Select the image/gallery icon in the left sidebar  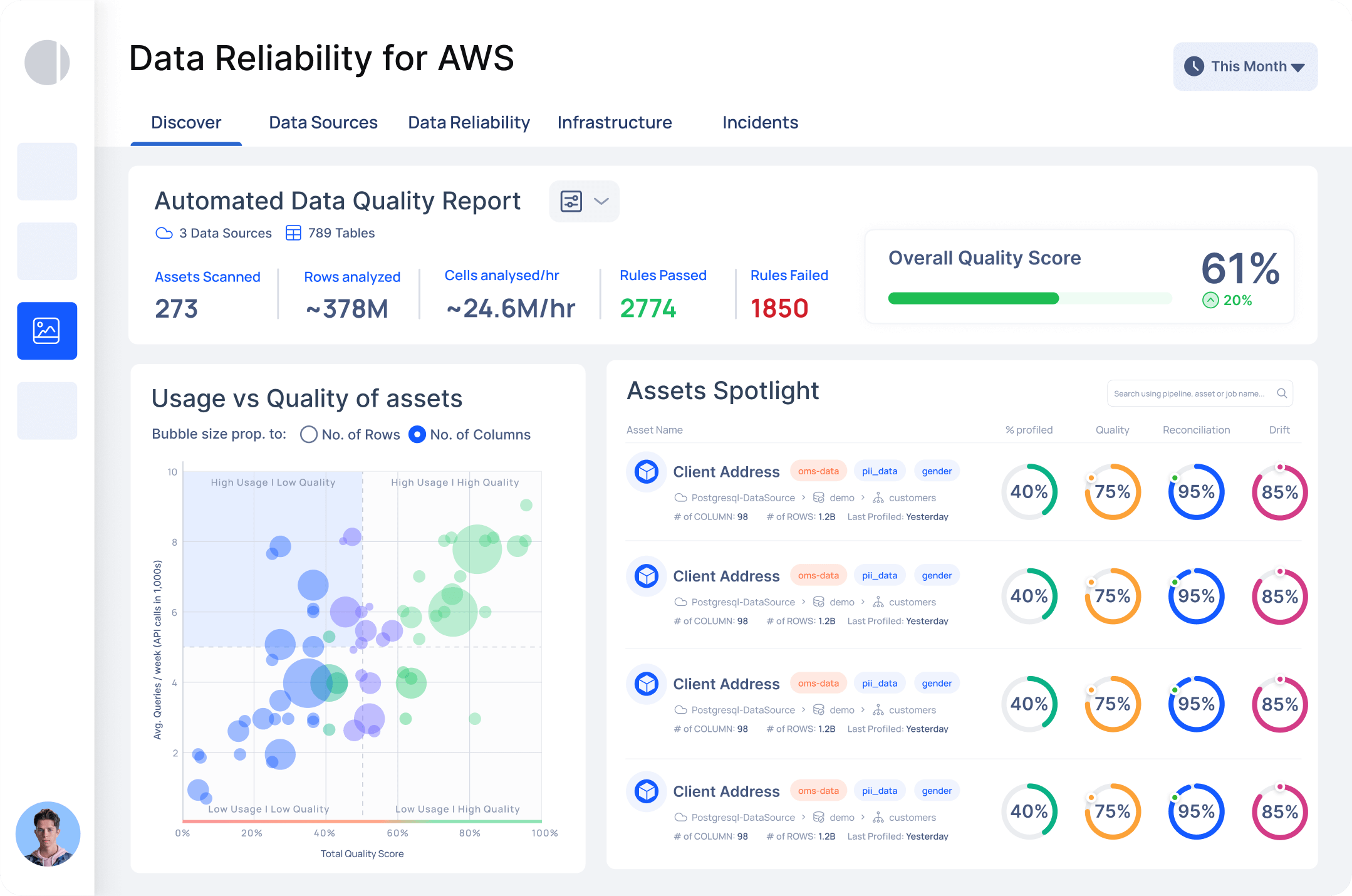click(x=47, y=331)
